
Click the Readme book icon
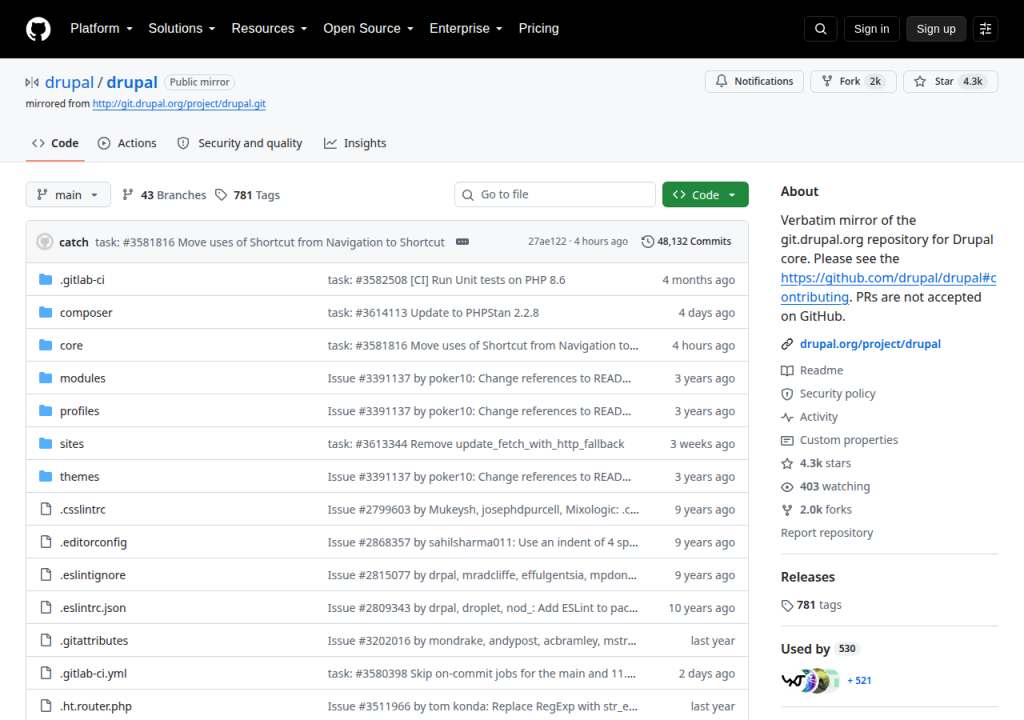coord(787,370)
